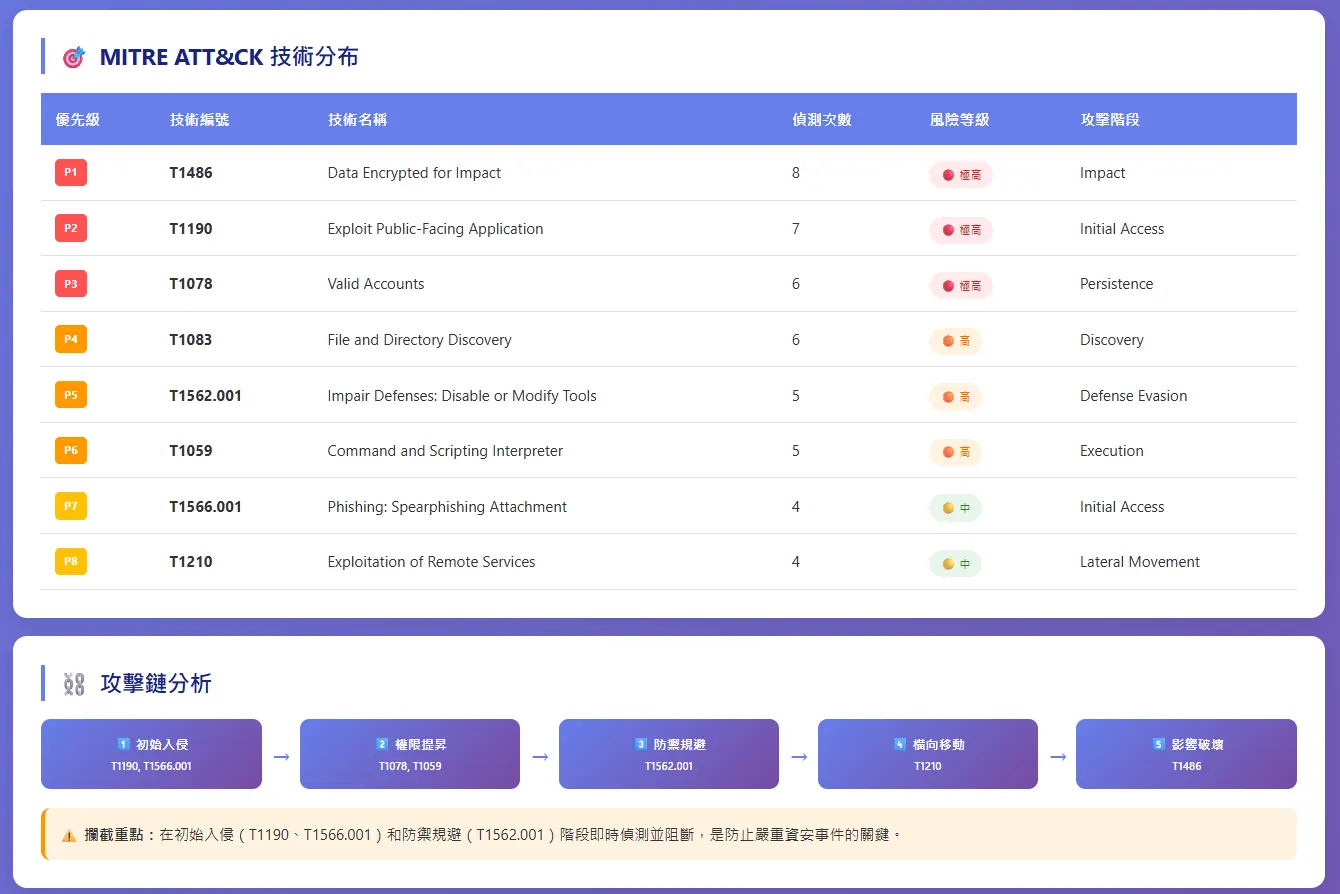1340x894 pixels.
Task: Click 'Command and Scripting Interpreter' technique name
Action: (x=445, y=451)
